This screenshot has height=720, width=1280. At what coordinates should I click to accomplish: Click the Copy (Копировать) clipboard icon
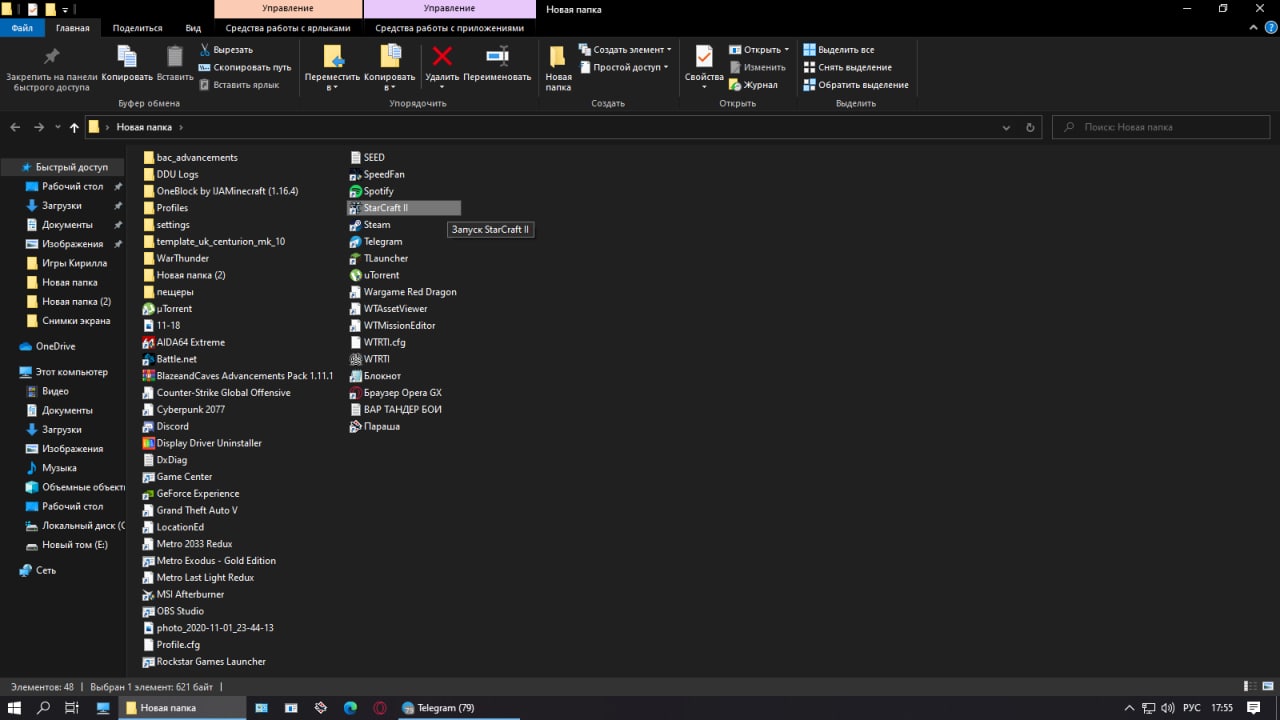pyautogui.click(x=127, y=57)
